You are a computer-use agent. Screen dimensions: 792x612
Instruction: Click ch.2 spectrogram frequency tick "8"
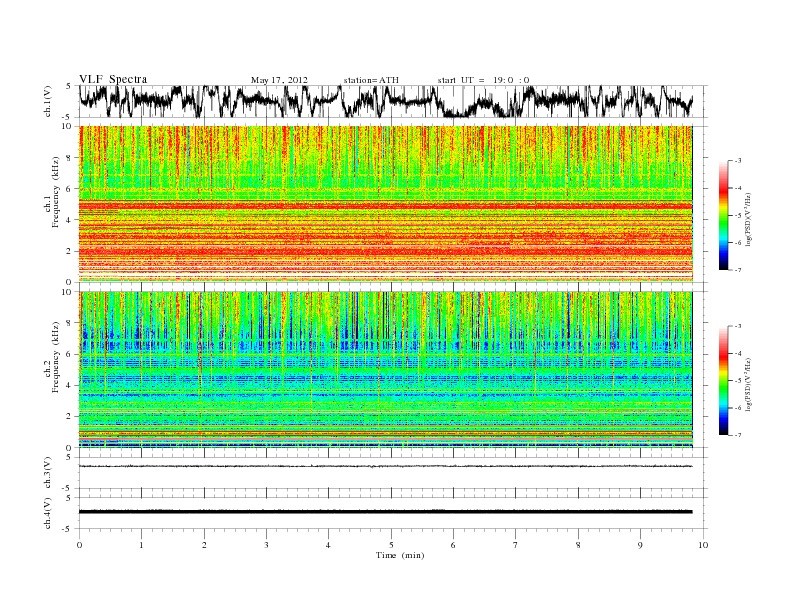point(69,323)
